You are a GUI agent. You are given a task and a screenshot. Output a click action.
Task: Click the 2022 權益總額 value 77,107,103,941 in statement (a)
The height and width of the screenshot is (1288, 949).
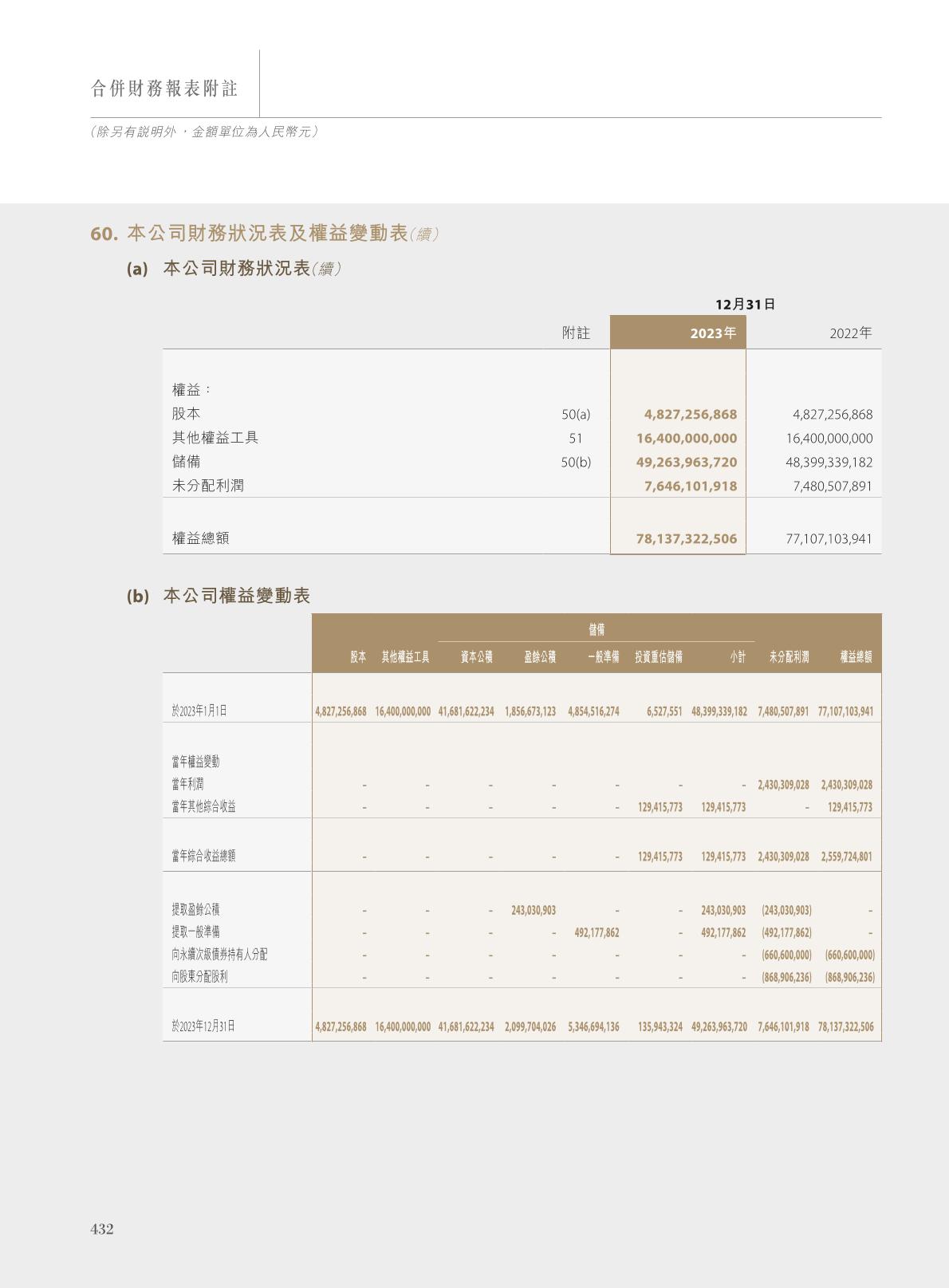tap(829, 539)
